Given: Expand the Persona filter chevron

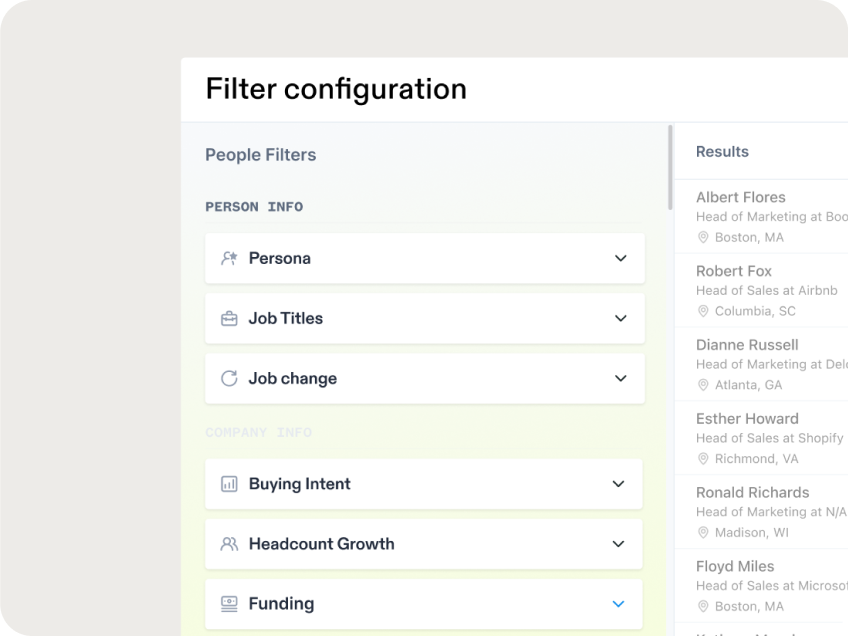Looking at the screenshot, I should pyautogui.click(x=620, y=258).
